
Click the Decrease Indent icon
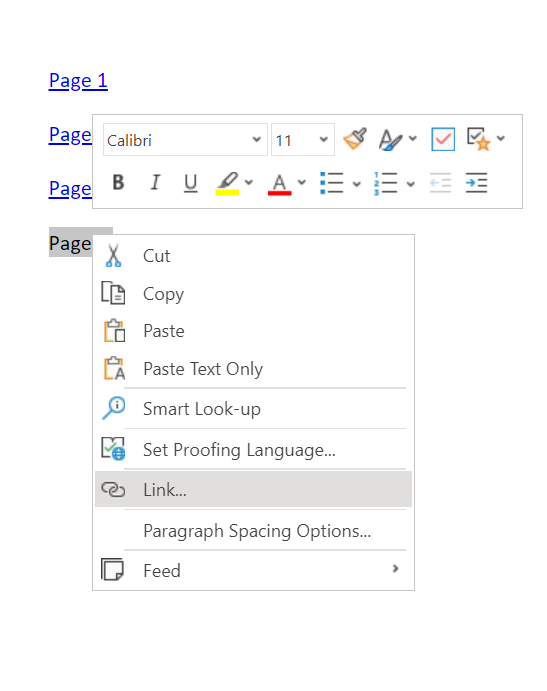click(x=440, y=182)
